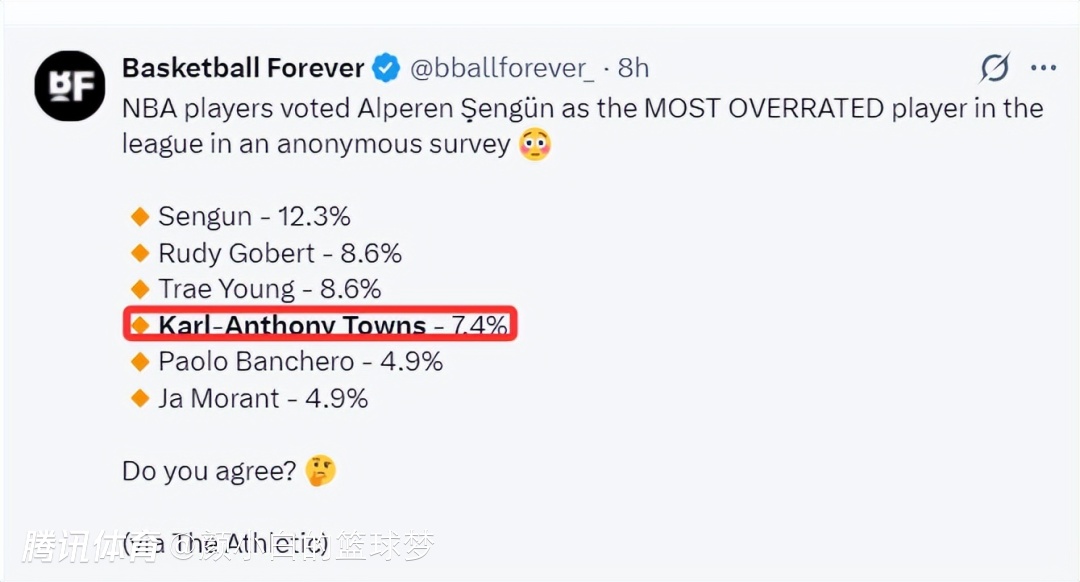This screenshot has height=582, width=1080.
Task: Click the MOST OVERRATED tweet text
Action: point(764,109)
